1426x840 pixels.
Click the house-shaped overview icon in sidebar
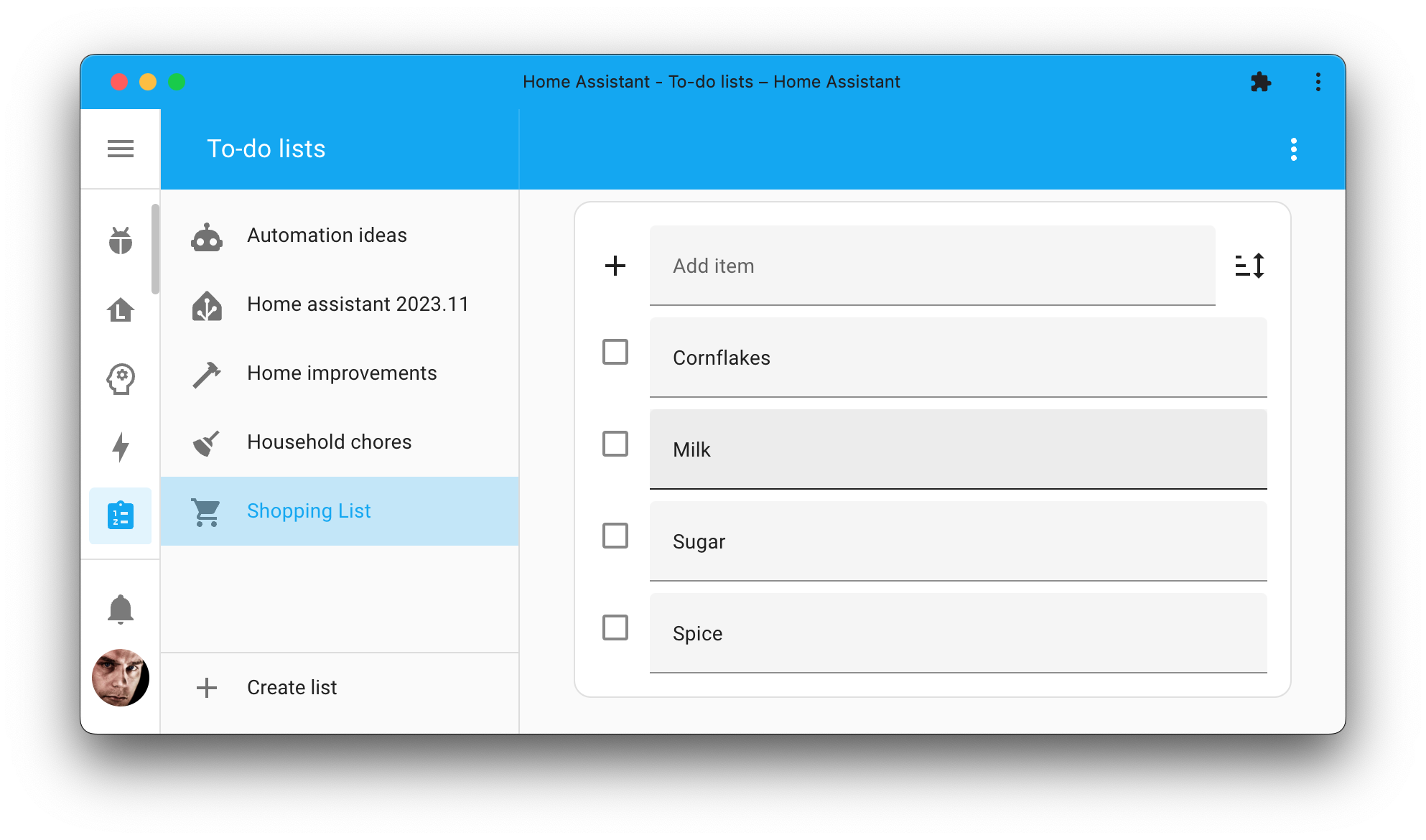pos(121,310)
